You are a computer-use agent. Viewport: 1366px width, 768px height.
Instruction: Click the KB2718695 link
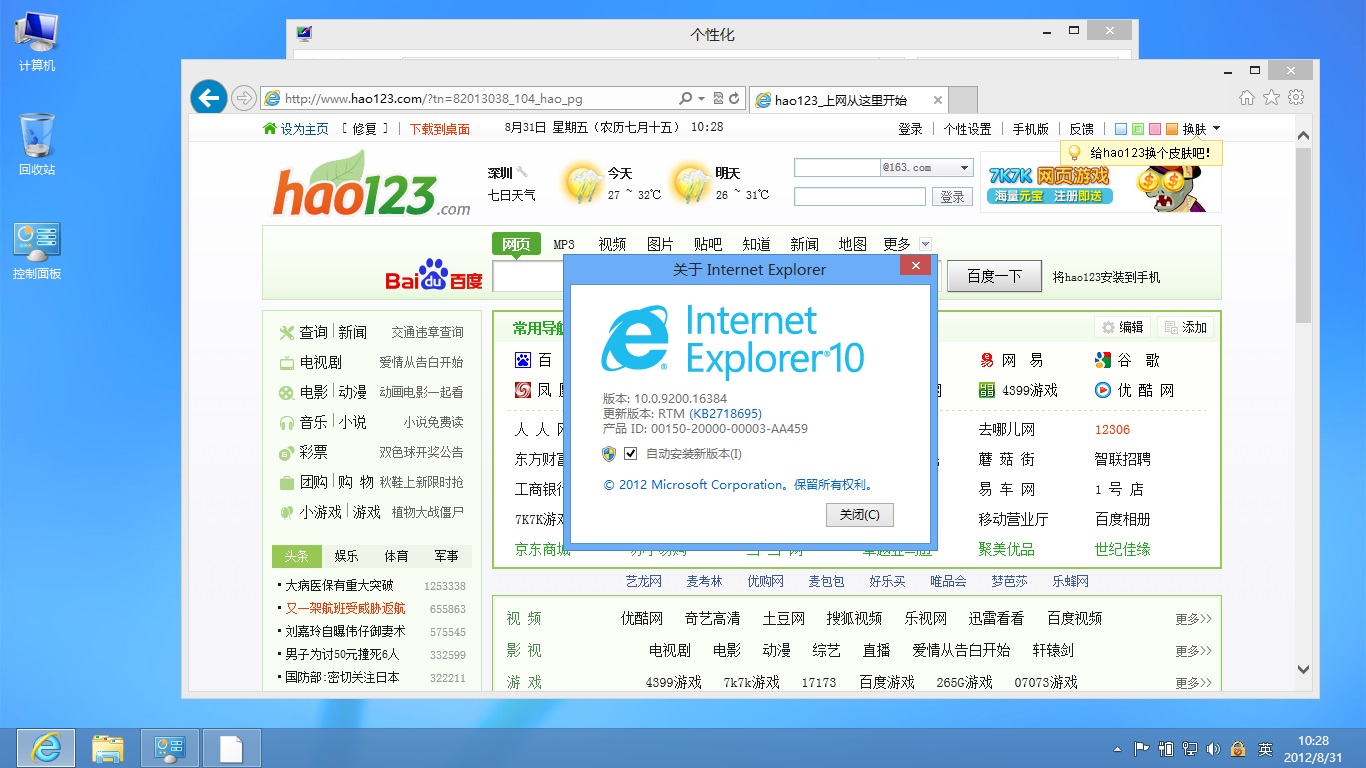click(x=725, y=413)
